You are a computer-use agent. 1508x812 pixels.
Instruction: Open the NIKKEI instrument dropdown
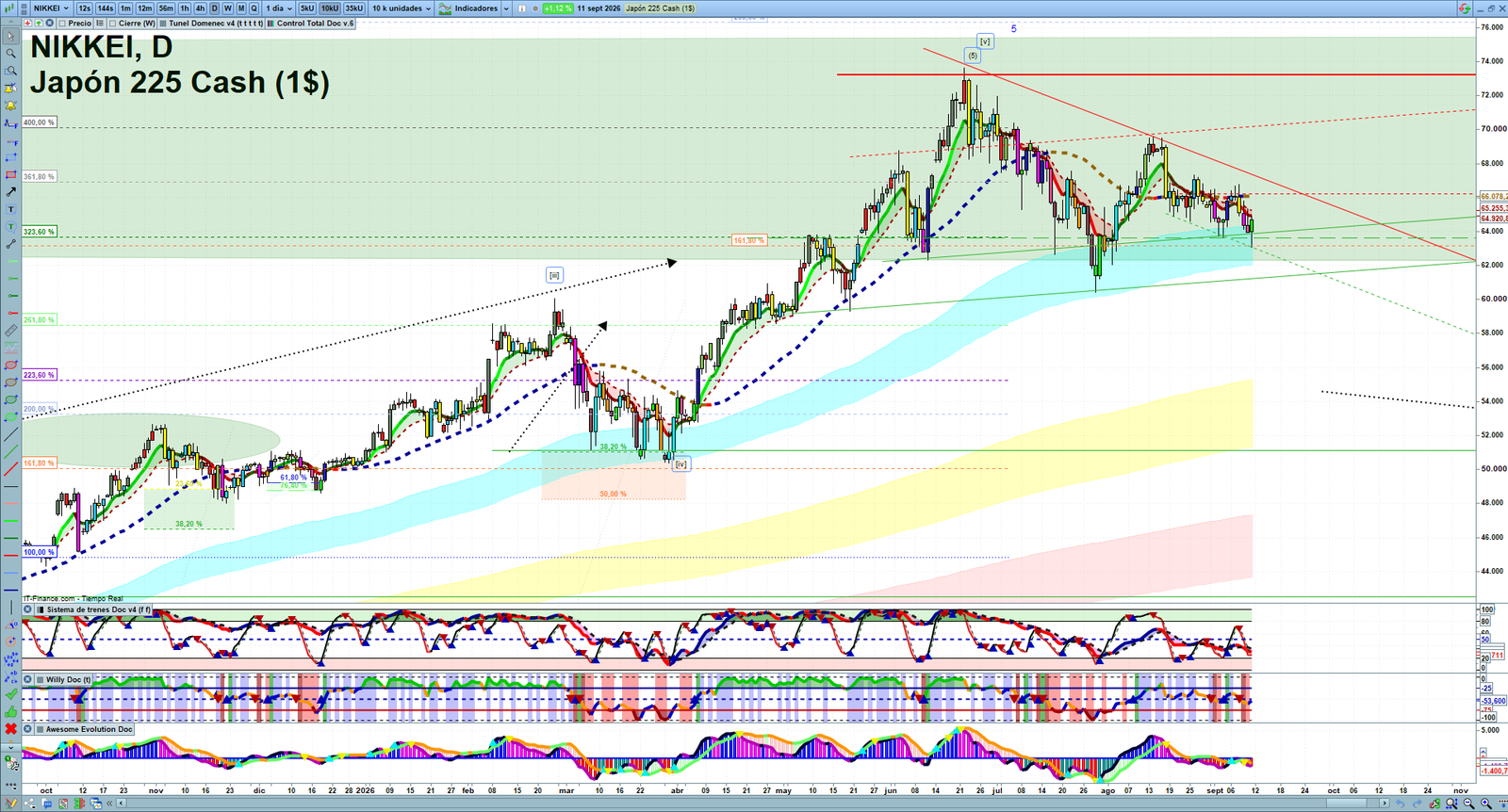51,8
